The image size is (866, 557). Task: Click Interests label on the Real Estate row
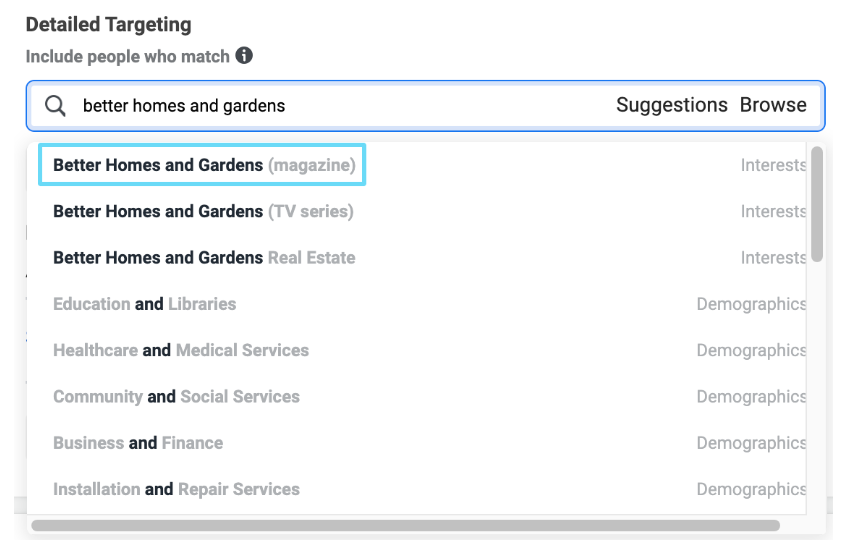(x=773, y=258)
